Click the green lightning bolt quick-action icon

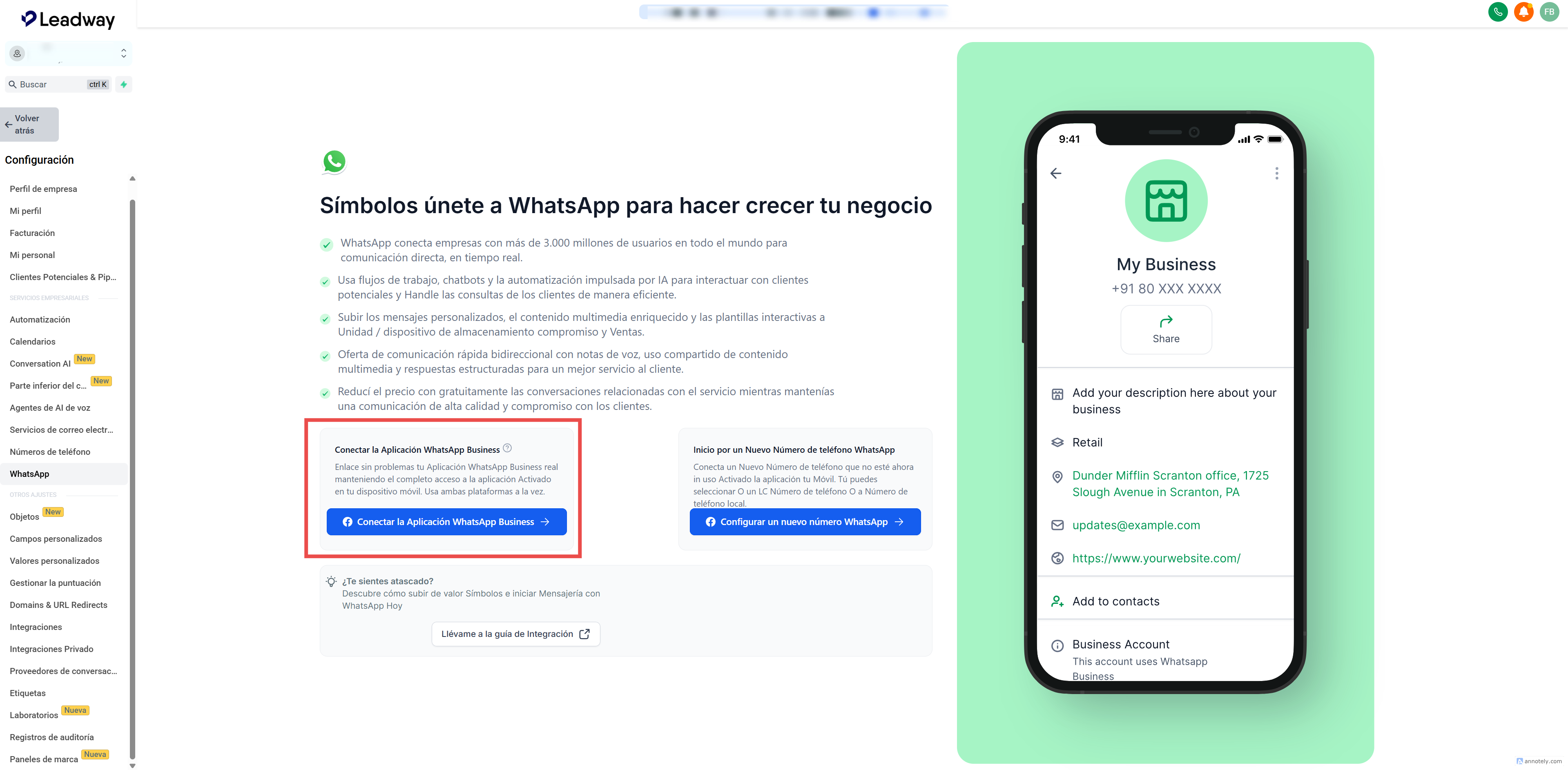[x=124, y=85]
